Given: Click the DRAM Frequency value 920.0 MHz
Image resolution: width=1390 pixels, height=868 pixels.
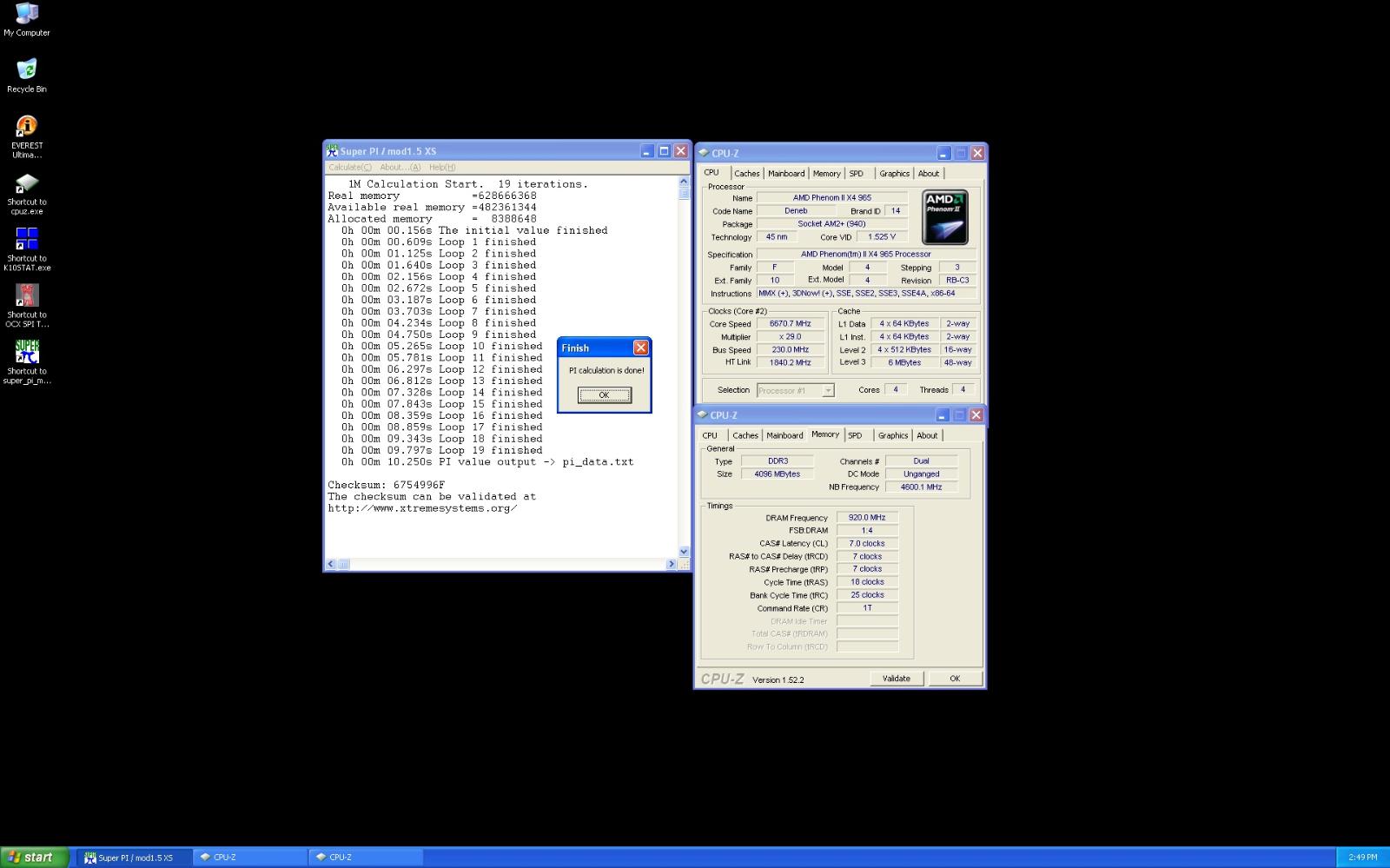Looking at the screenshot, I should 866,517.
